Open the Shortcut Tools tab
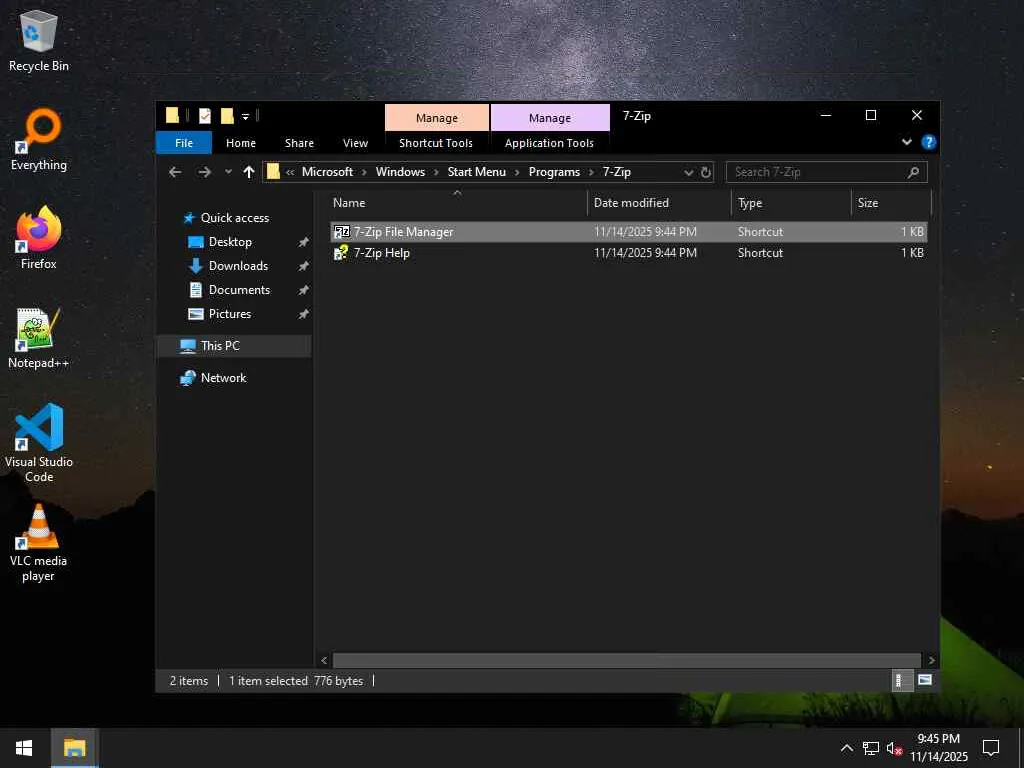Viewport: 1024px width, 768px height. coord(436,143)
